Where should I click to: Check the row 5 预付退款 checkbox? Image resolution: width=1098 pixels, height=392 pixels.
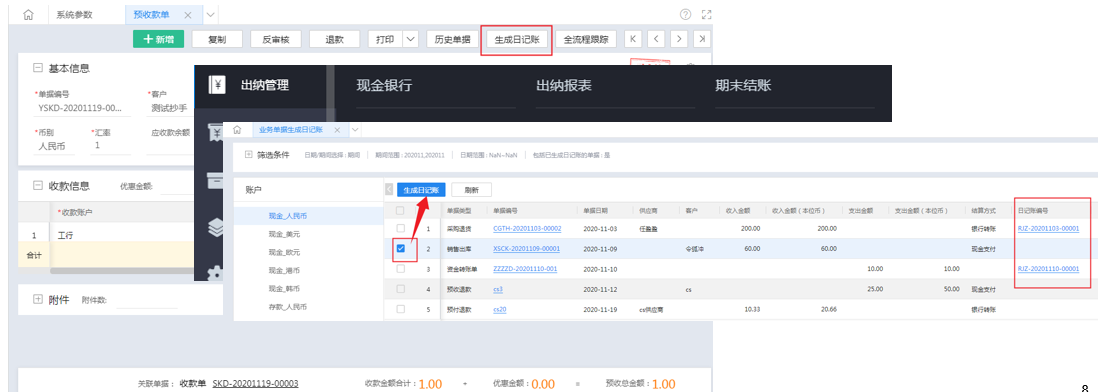coord(400,309)
